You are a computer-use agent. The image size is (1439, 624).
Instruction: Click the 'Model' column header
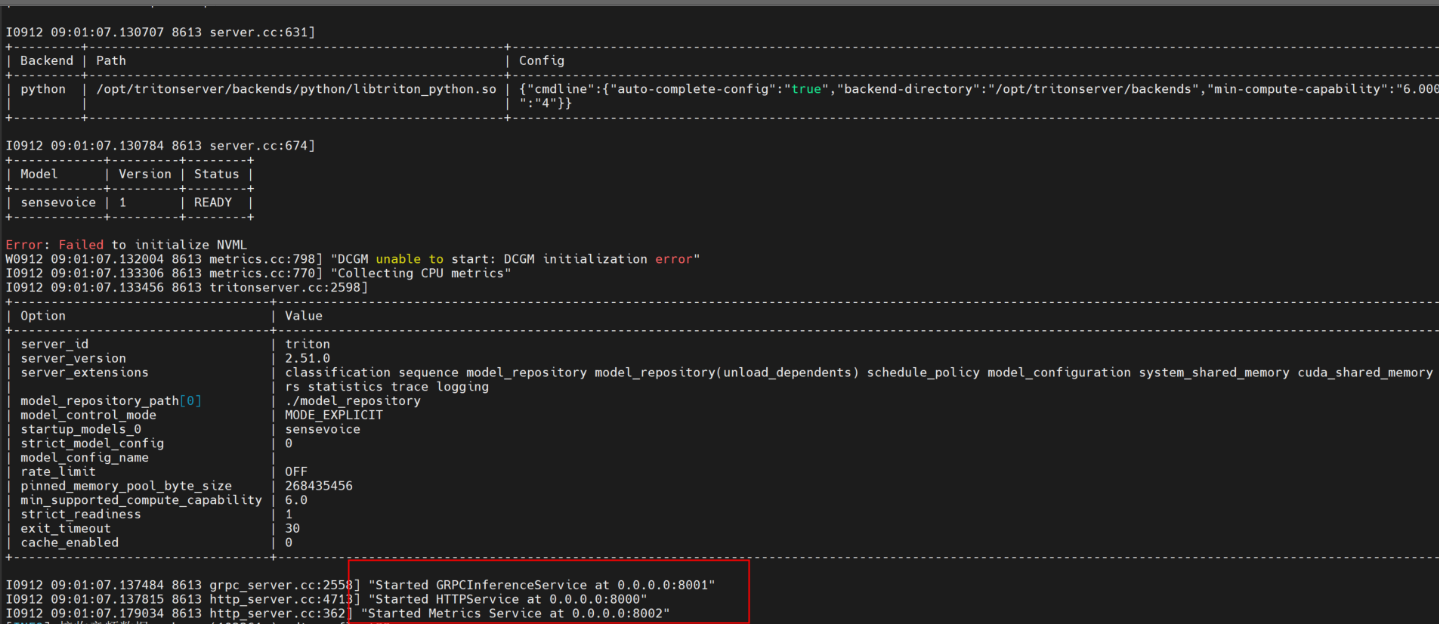click(39, 174)
